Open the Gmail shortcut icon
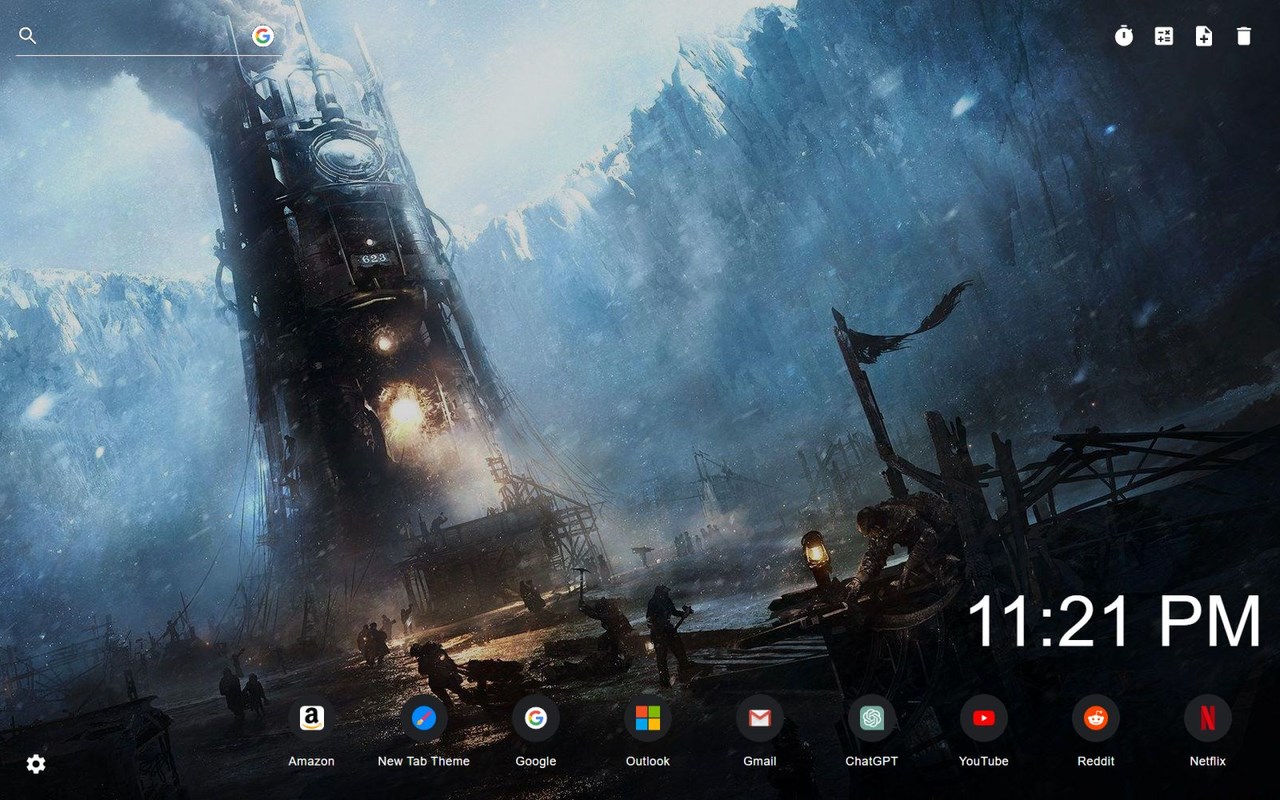This screenshot has height=800, width=1280. 760,718
